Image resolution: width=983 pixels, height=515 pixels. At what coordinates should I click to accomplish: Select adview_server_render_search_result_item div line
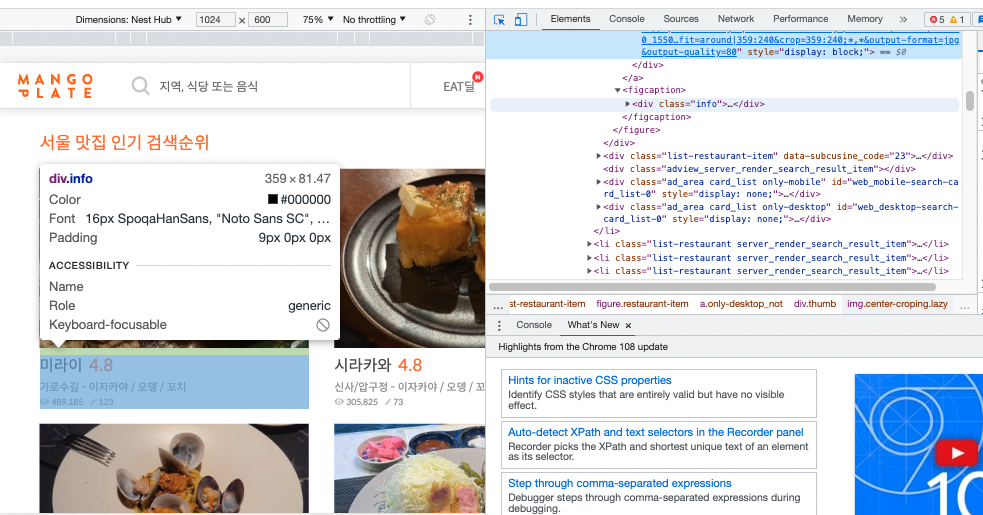coord(759,169)
